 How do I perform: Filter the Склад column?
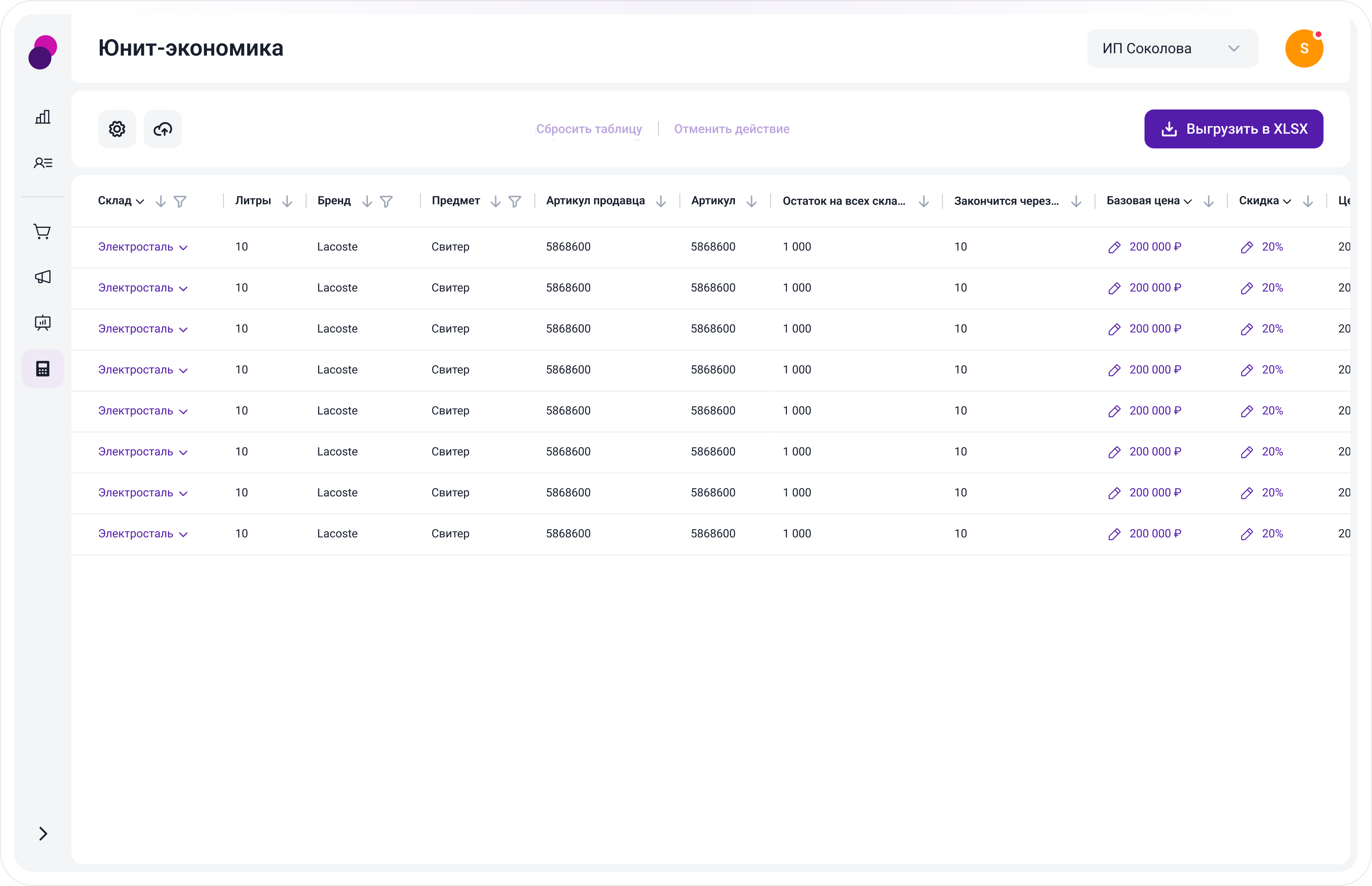[x=180, y=201]
